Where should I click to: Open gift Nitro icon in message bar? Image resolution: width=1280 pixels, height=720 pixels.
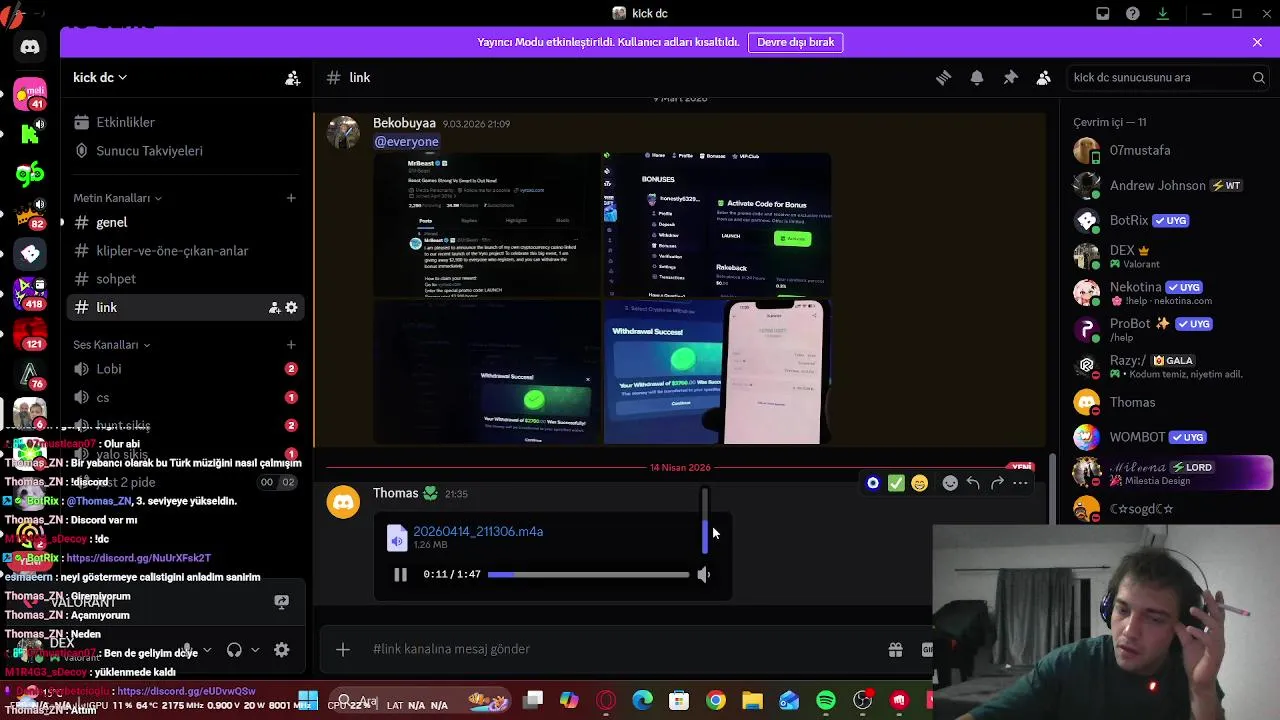coord(895,649)
